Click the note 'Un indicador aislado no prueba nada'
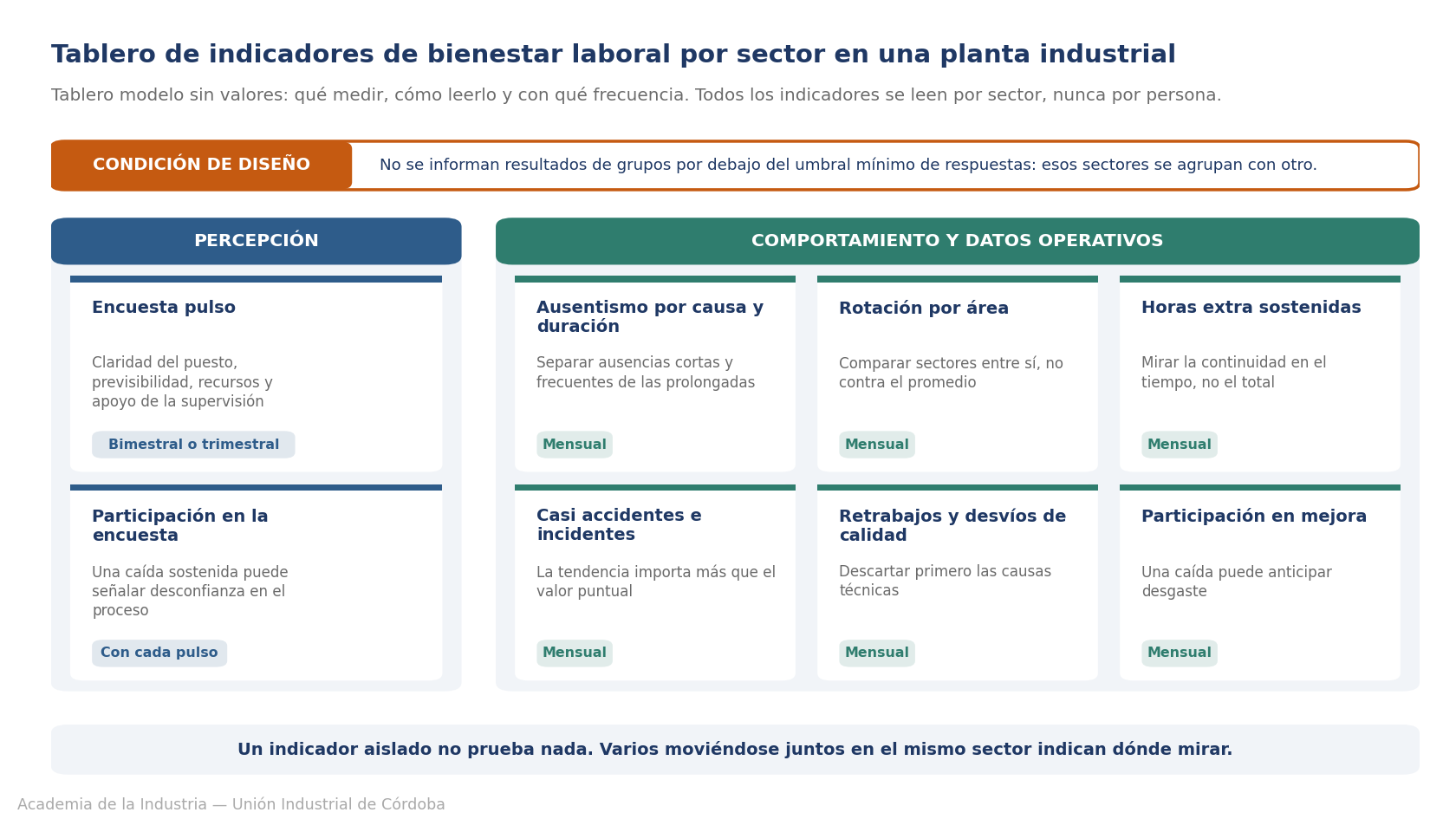Viewport: 1456px width, 819px height. tap(735, 750)
